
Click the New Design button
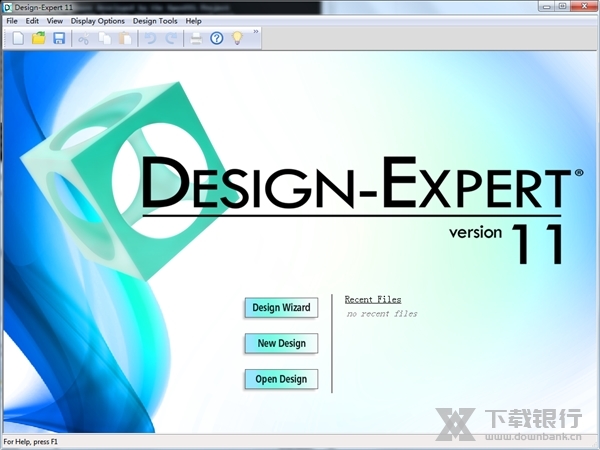[281, 343]
